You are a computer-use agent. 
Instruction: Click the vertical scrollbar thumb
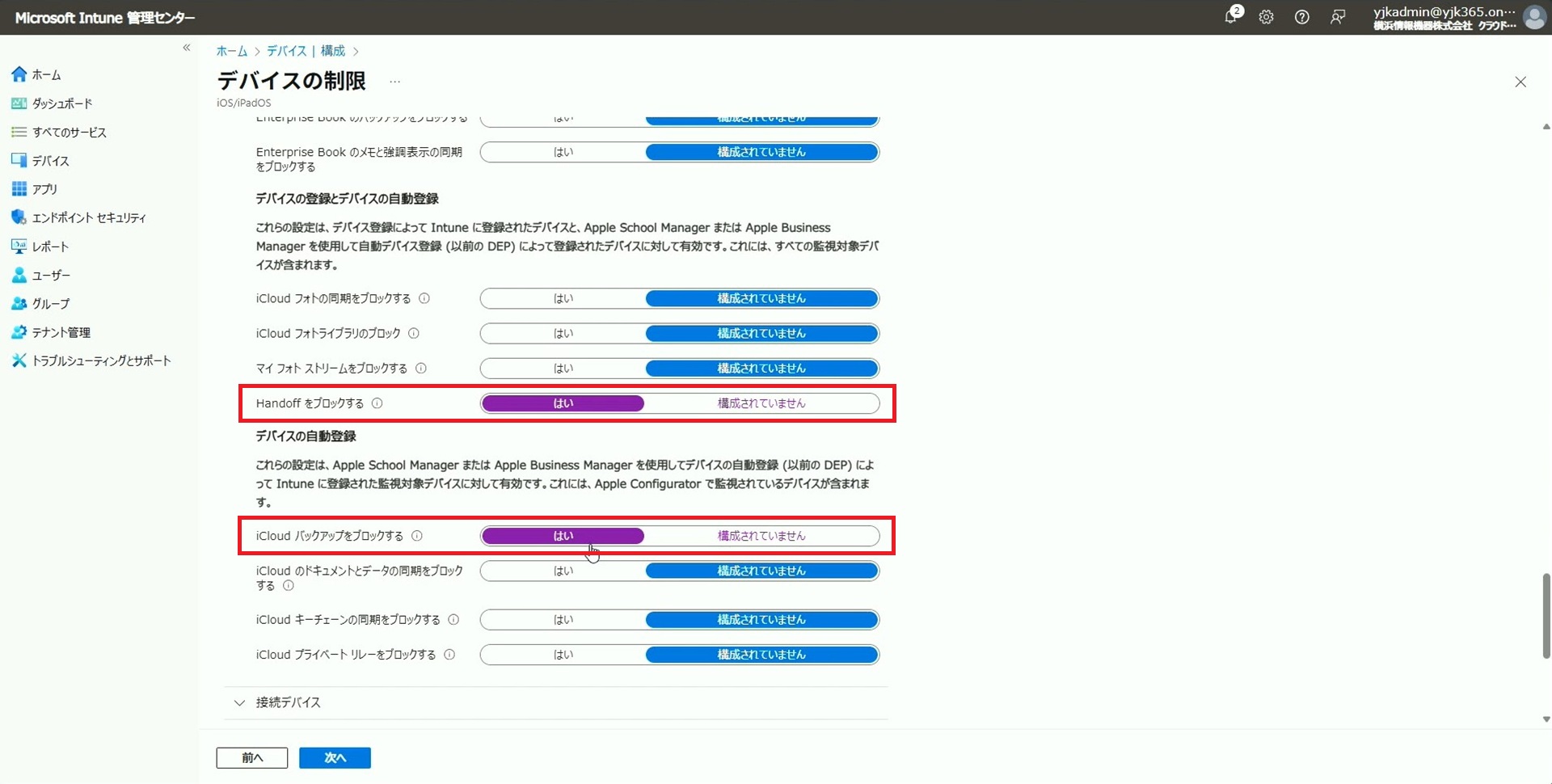(1546, 614)
